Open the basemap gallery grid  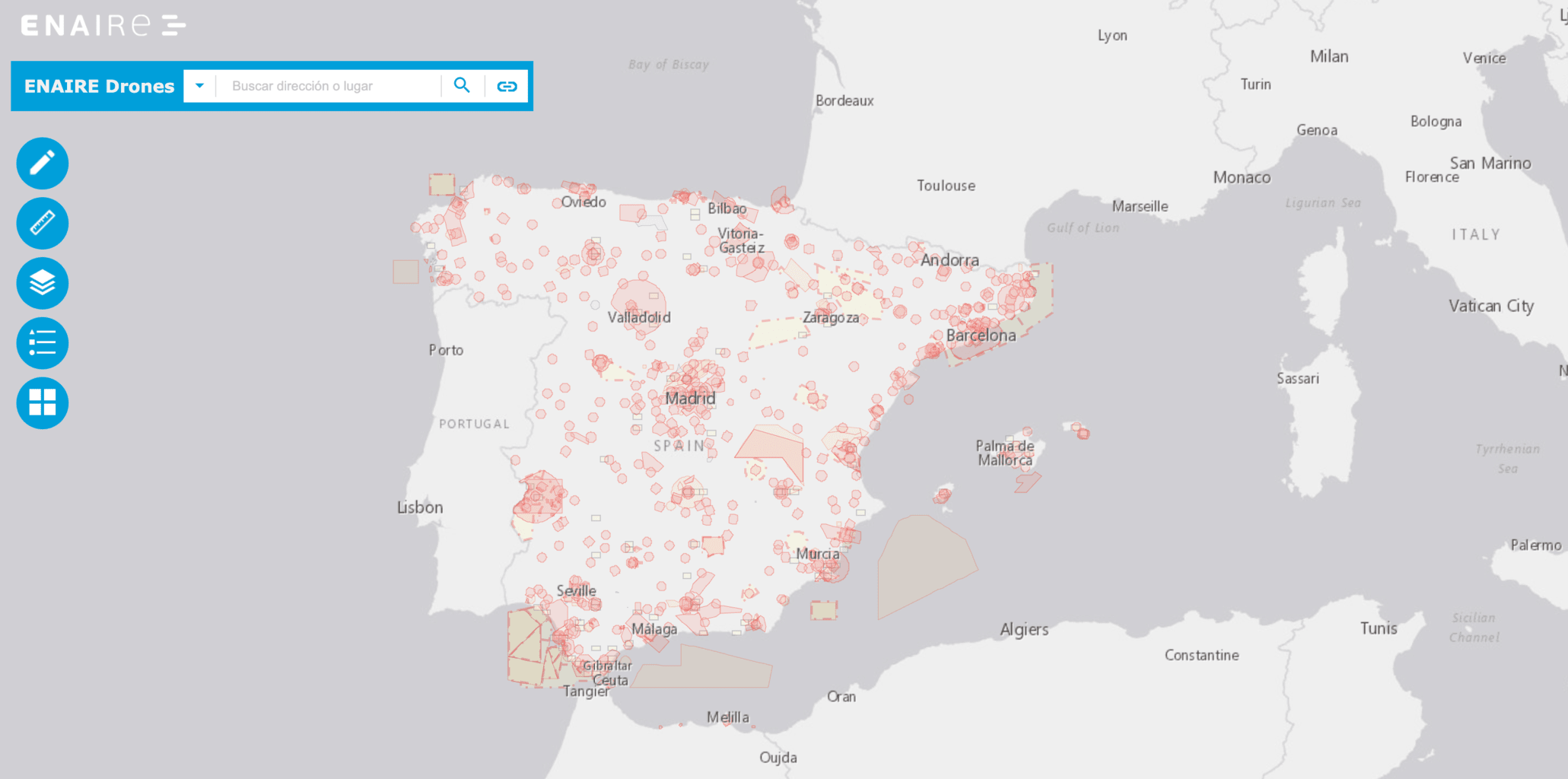[43, 403]
